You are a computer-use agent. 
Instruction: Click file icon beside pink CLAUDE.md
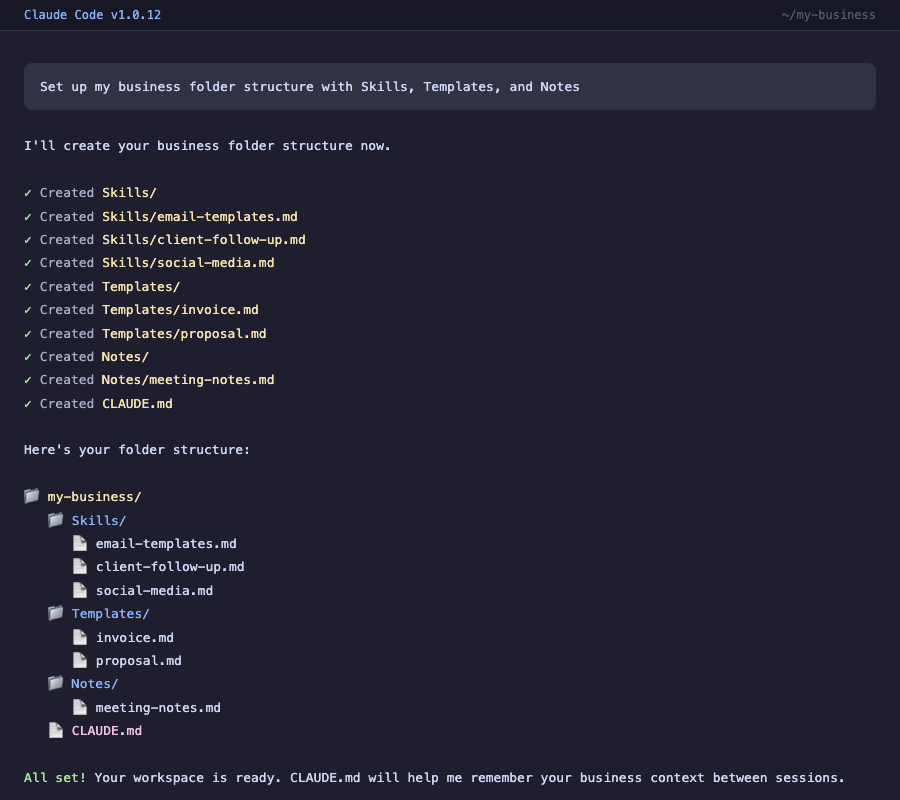click(x=56, y=730)
